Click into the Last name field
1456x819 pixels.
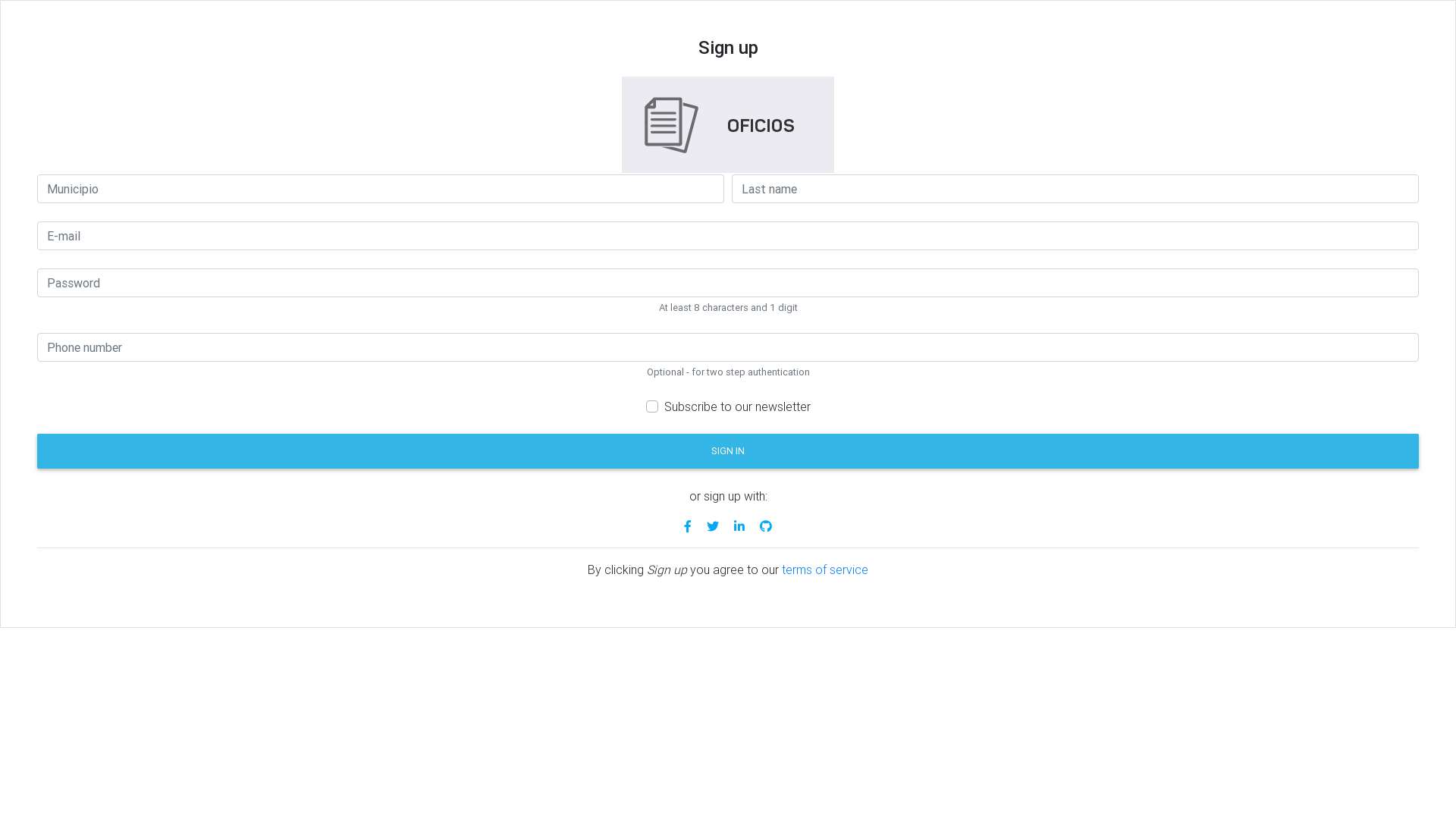click(x=1075, y=189)
